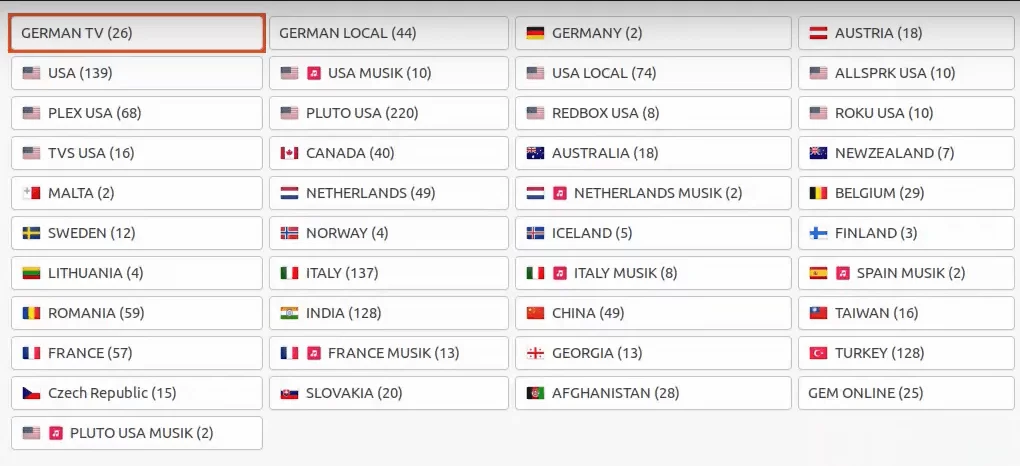Open the GERMAN TV (26) category

[137, 33]
